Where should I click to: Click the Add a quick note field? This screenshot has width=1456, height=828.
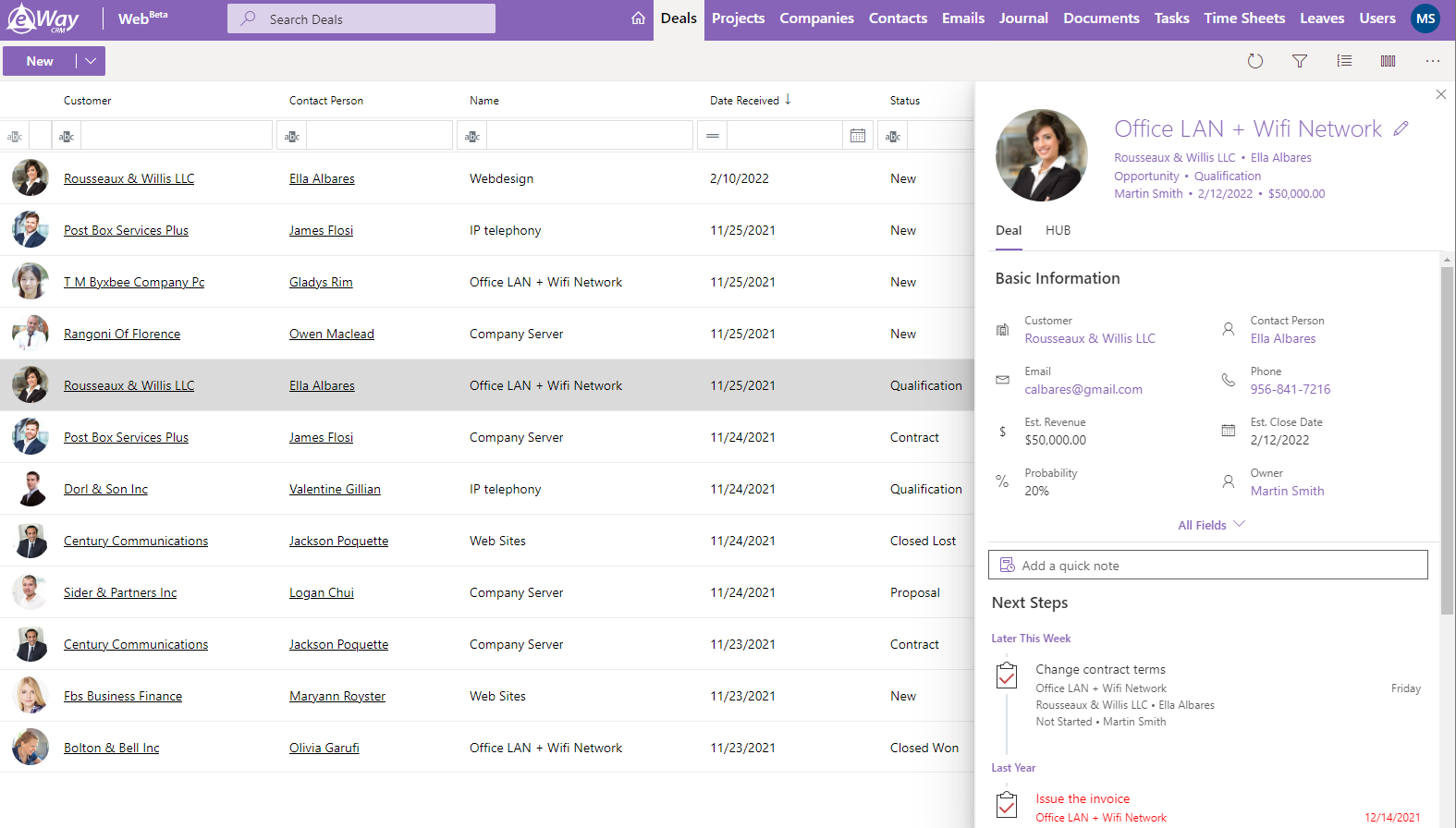(1207, 566)
